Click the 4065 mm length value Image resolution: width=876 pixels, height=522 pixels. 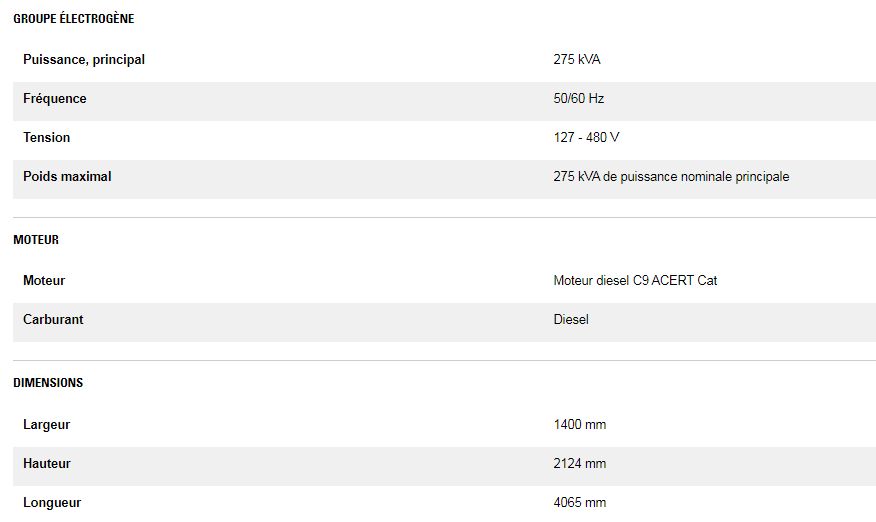pyautogui.click(x=580, y=503)
